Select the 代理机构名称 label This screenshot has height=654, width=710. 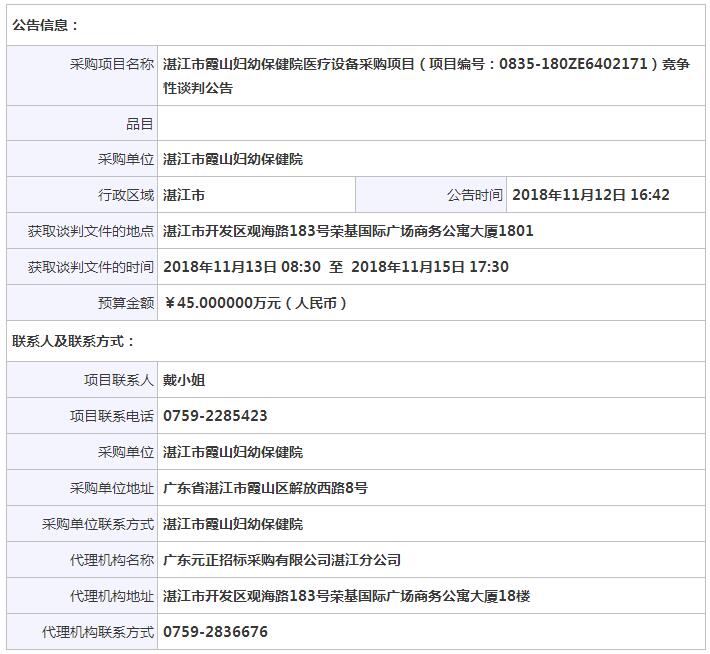click(112, 560)
